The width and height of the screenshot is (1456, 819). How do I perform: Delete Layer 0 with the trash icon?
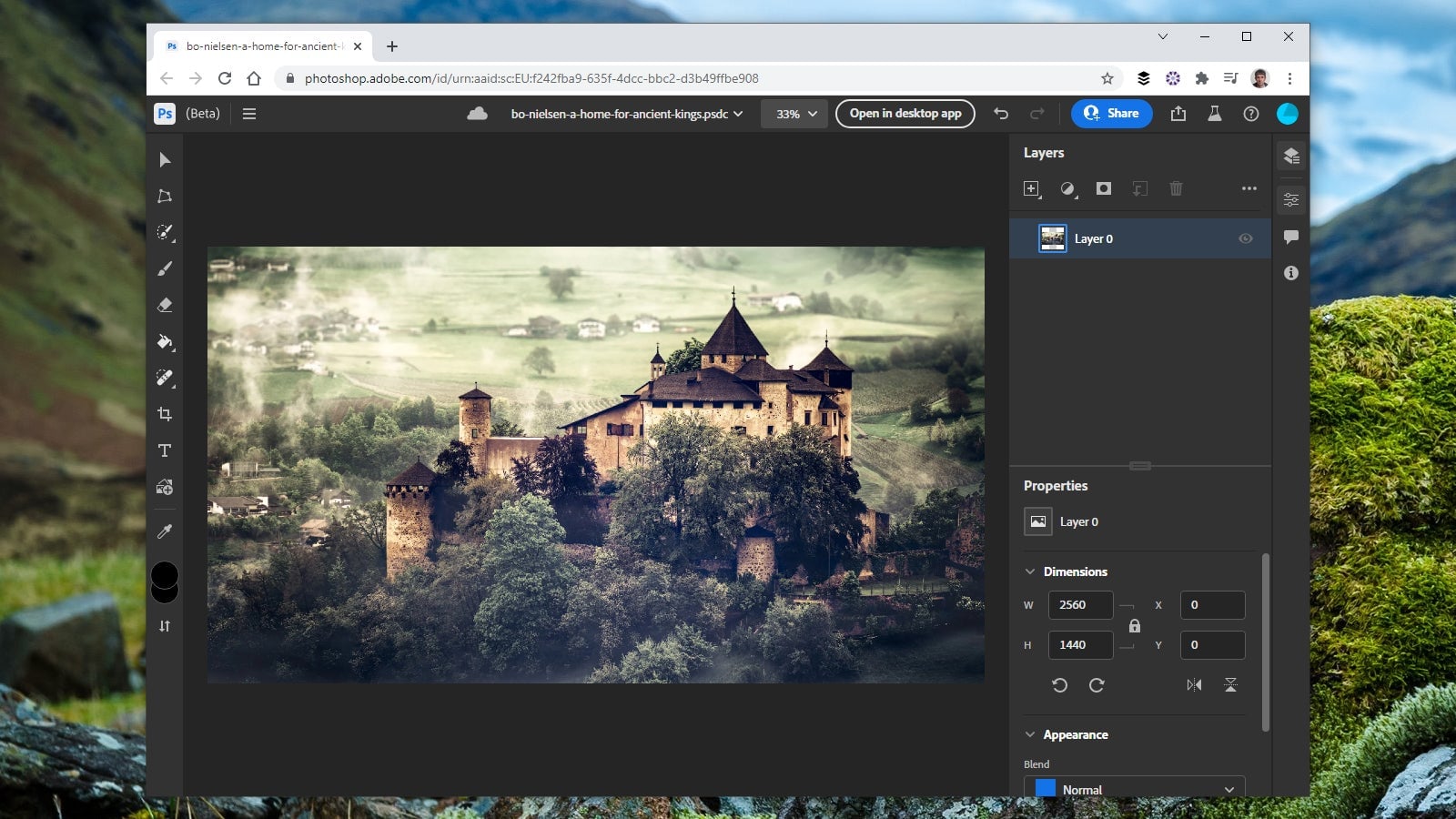pyautogui.click(x=1176, y=189)
